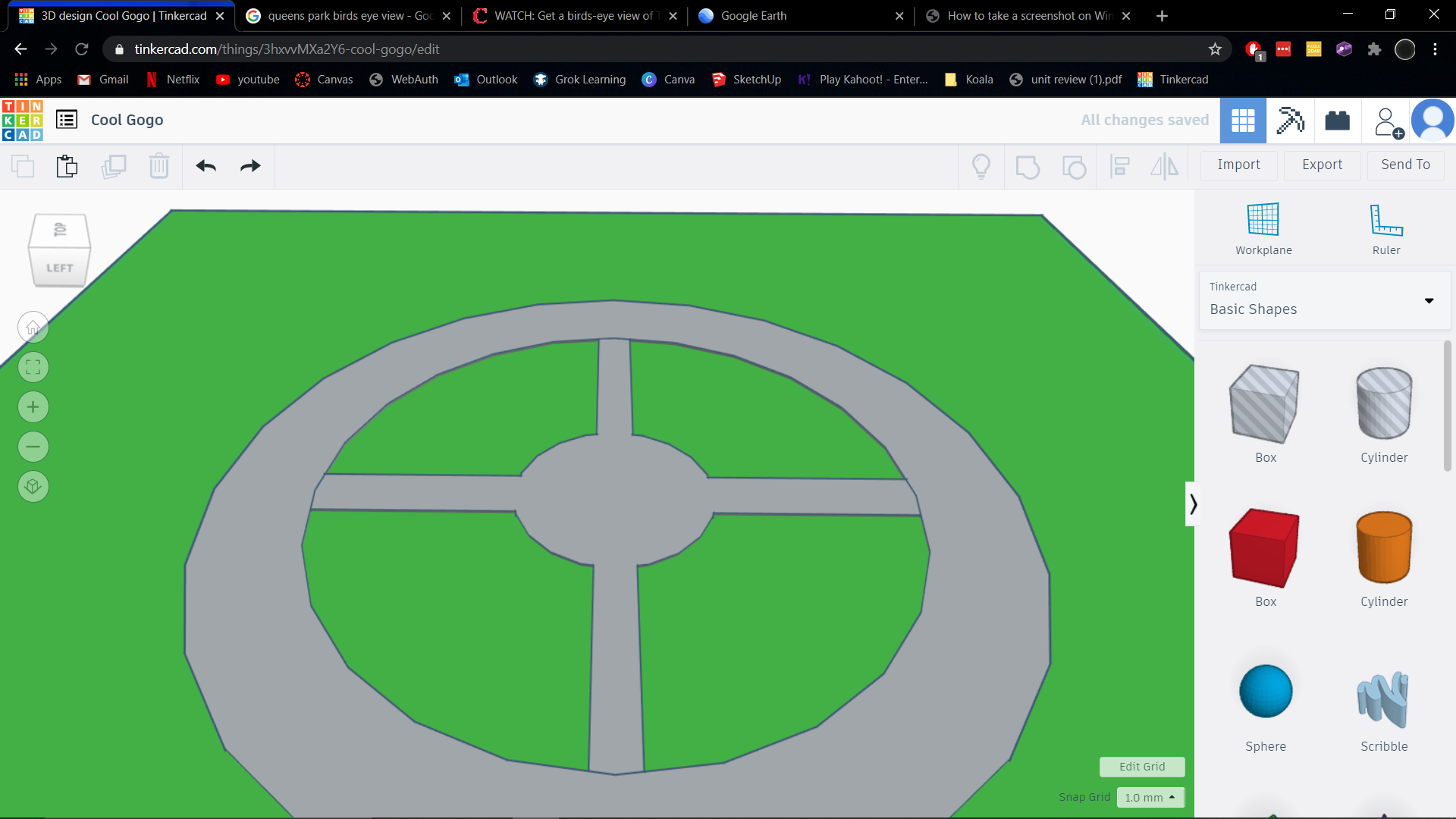
Task: Open the Koala bookmarks folder
Action: [968, 80]
